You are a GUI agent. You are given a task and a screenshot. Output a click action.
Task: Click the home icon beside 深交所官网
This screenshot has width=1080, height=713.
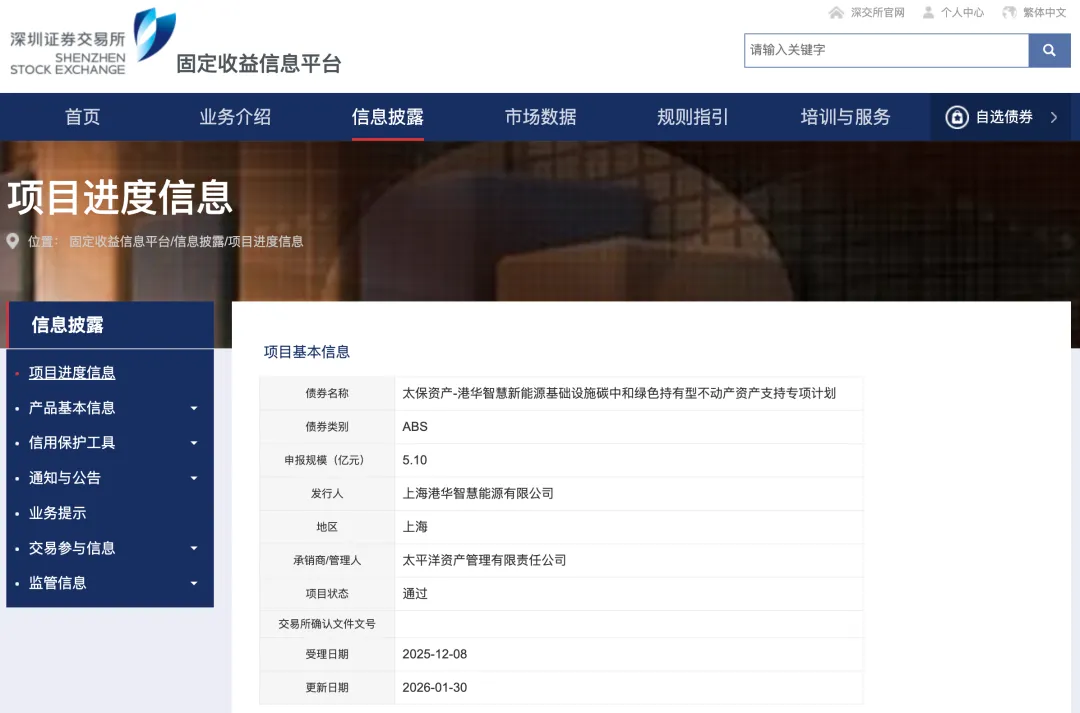pyautogui.click(x=836, y=12)
